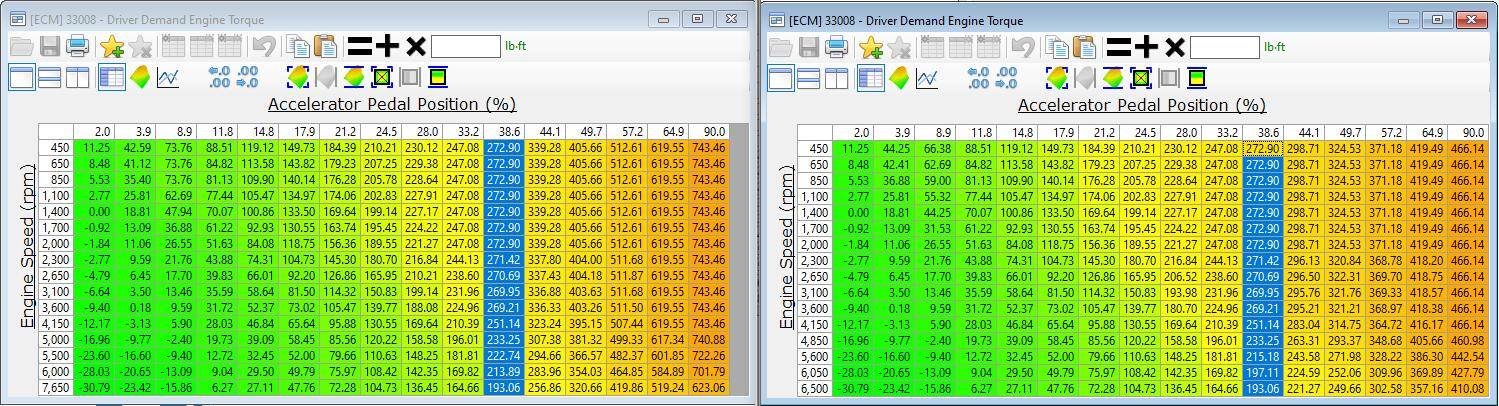Paste table data in the left window

pos(325,46)
